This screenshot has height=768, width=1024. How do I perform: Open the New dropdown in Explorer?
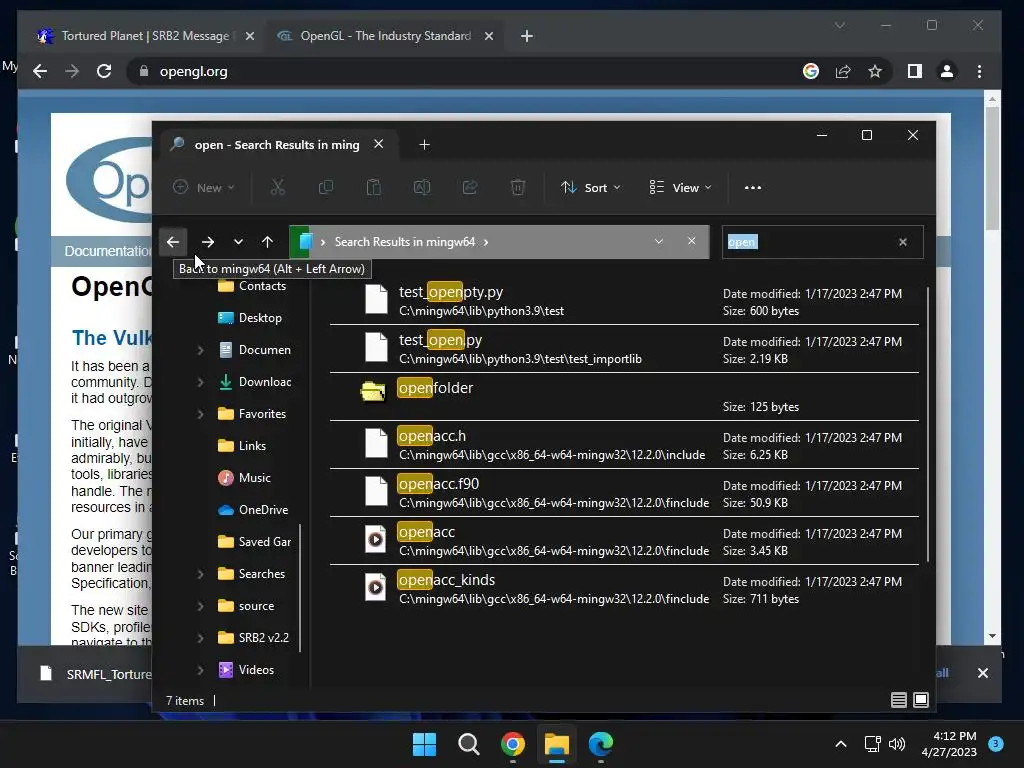(204, 188)
